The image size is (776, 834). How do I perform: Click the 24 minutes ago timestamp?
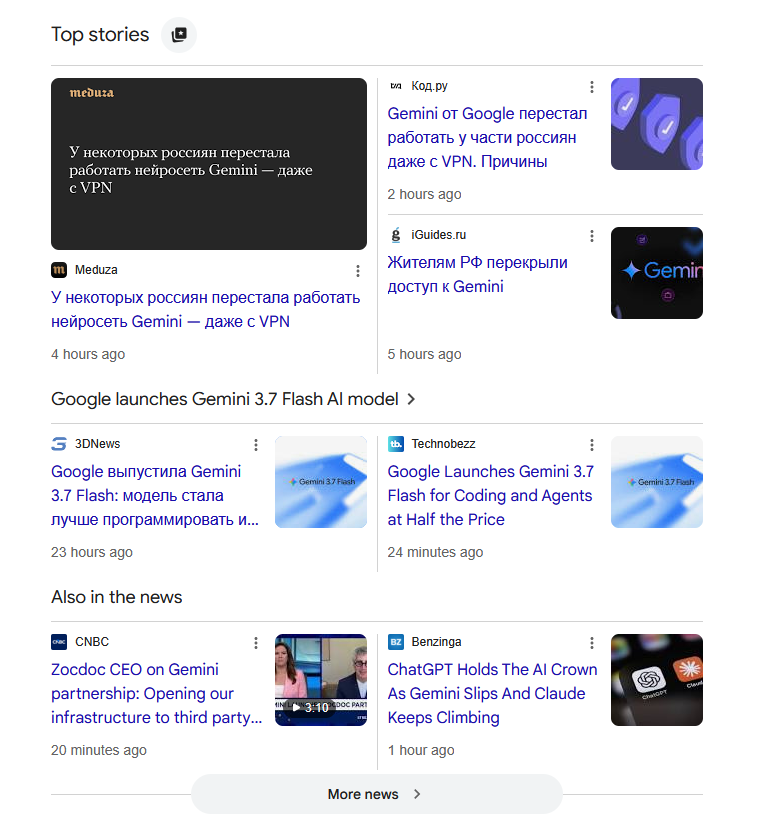click(x=435, y=553)
